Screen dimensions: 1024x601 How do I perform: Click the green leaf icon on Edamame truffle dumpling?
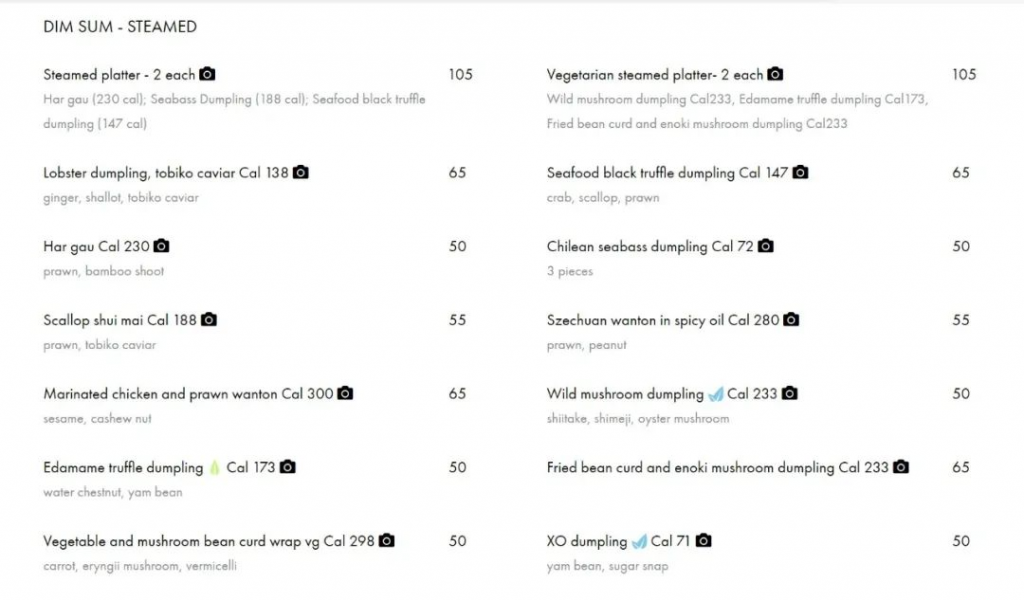[214, 467]
